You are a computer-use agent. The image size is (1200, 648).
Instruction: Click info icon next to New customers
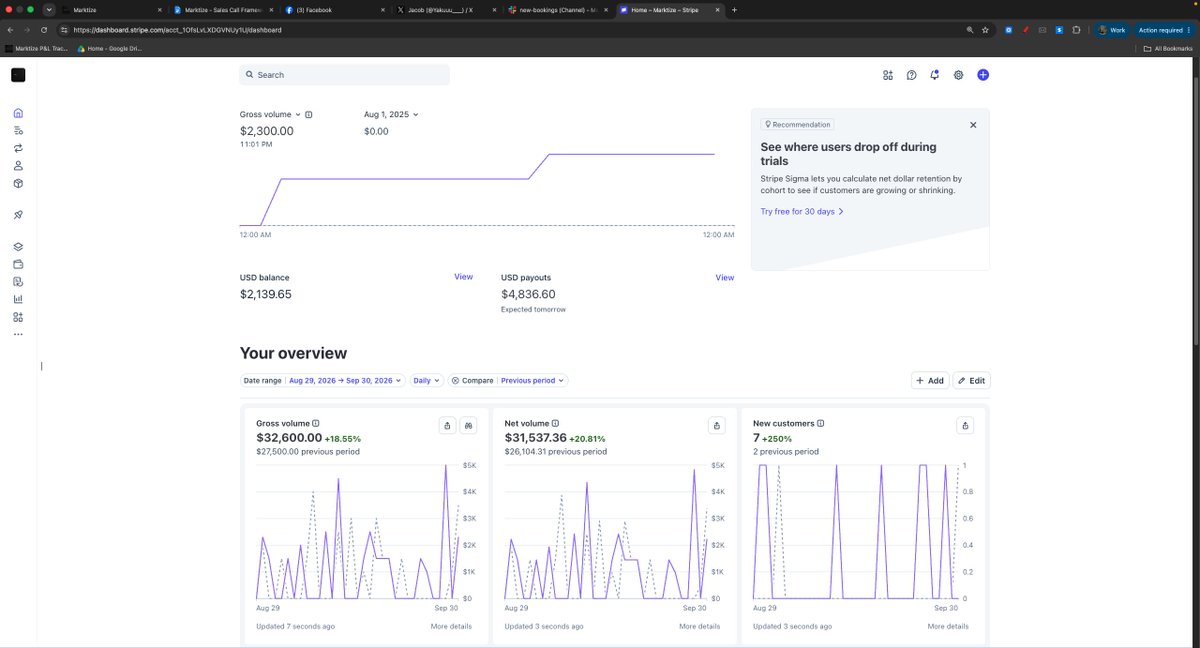pos(821,424)
